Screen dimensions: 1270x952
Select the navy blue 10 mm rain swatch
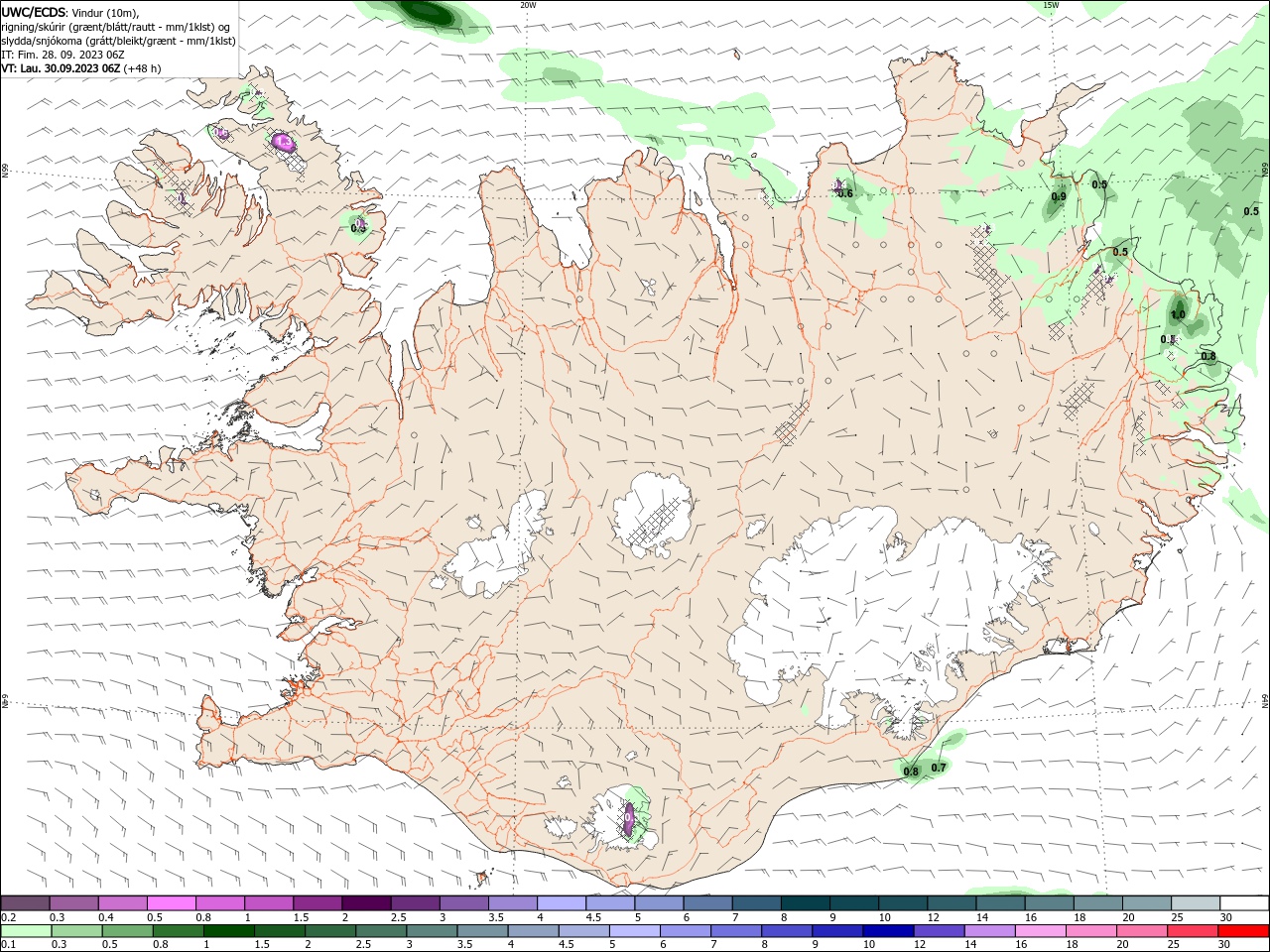[888, 931]
